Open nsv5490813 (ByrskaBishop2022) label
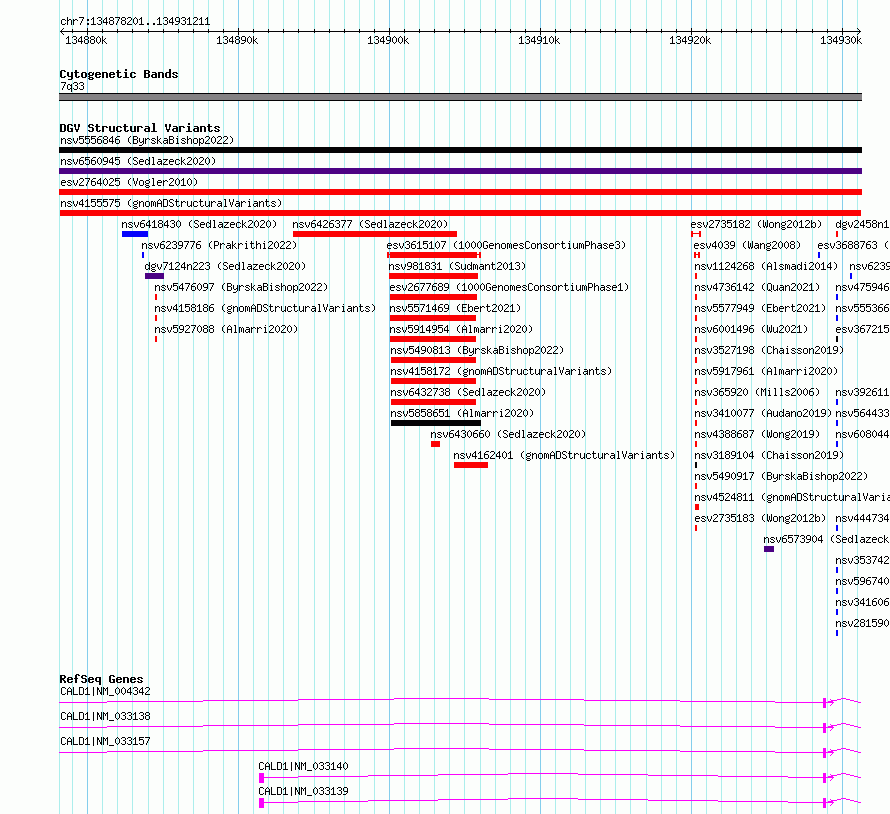This screenshot has width=890, height=814. 477,350
